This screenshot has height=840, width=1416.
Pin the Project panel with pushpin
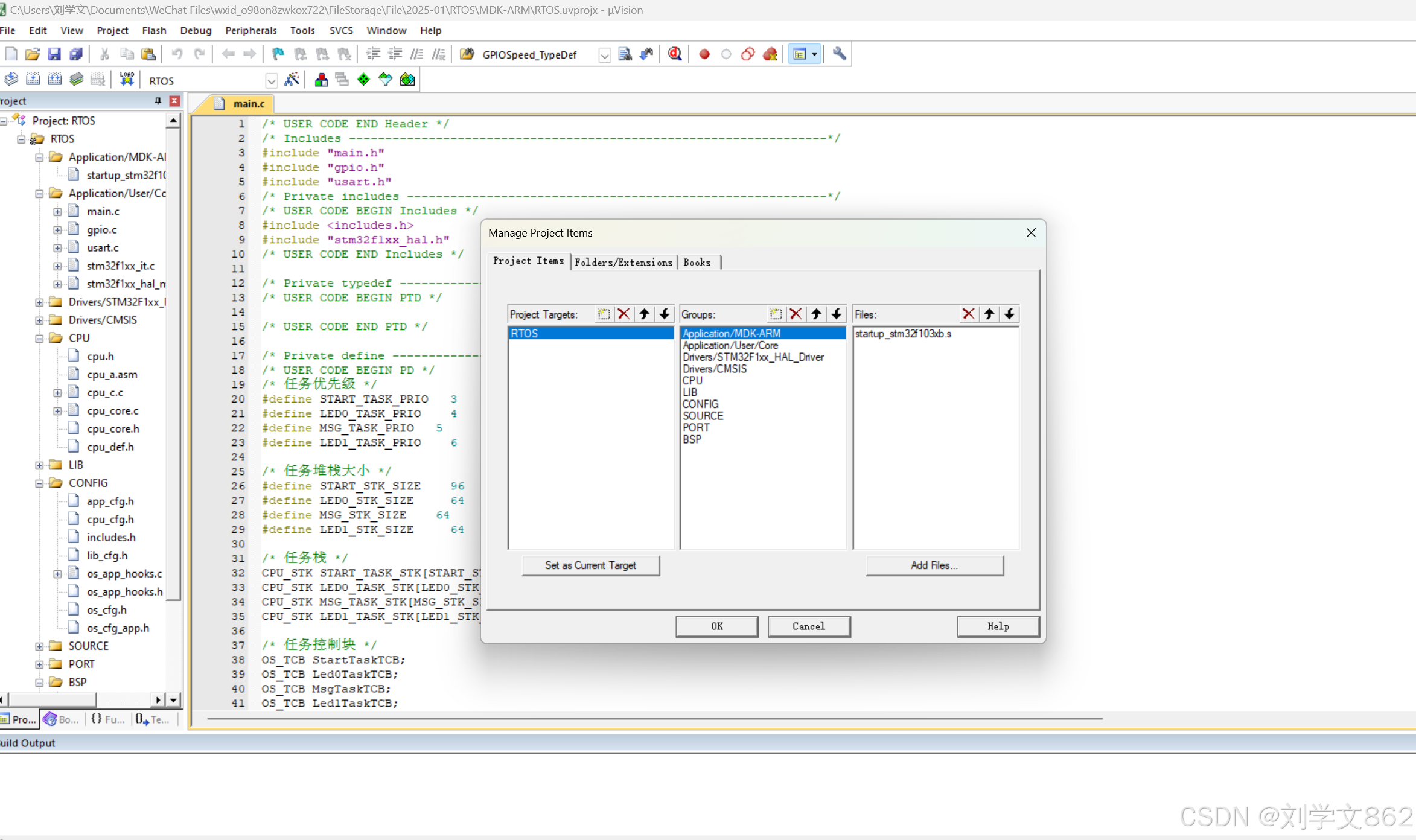coord(158,101)
